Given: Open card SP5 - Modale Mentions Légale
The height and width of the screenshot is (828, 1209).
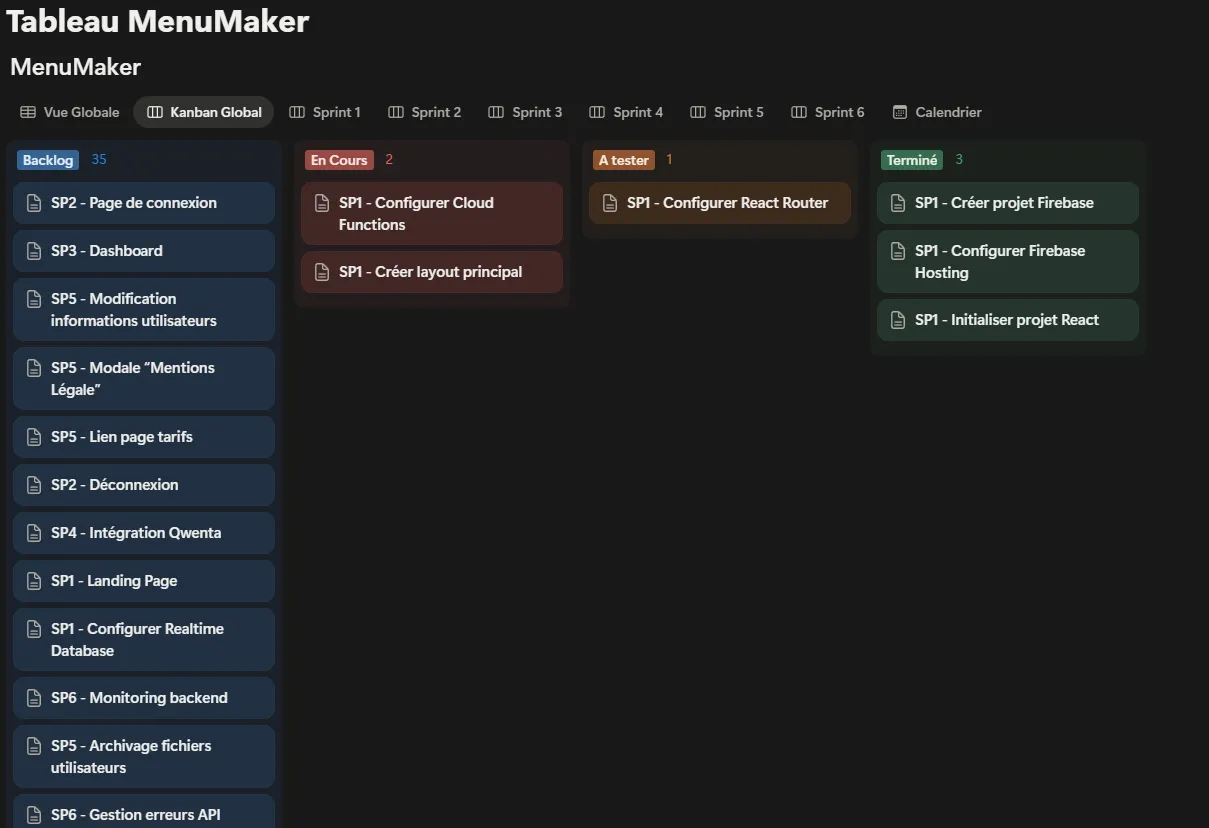Looking at the screenshot, I should pos(144,379).
